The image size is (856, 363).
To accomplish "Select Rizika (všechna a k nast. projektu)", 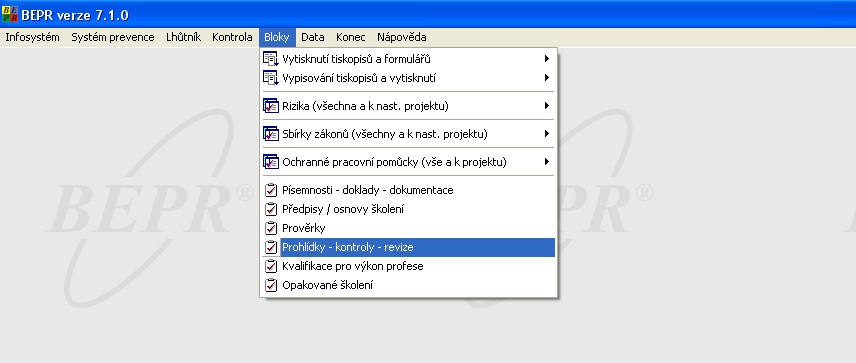I will point(408,106).
